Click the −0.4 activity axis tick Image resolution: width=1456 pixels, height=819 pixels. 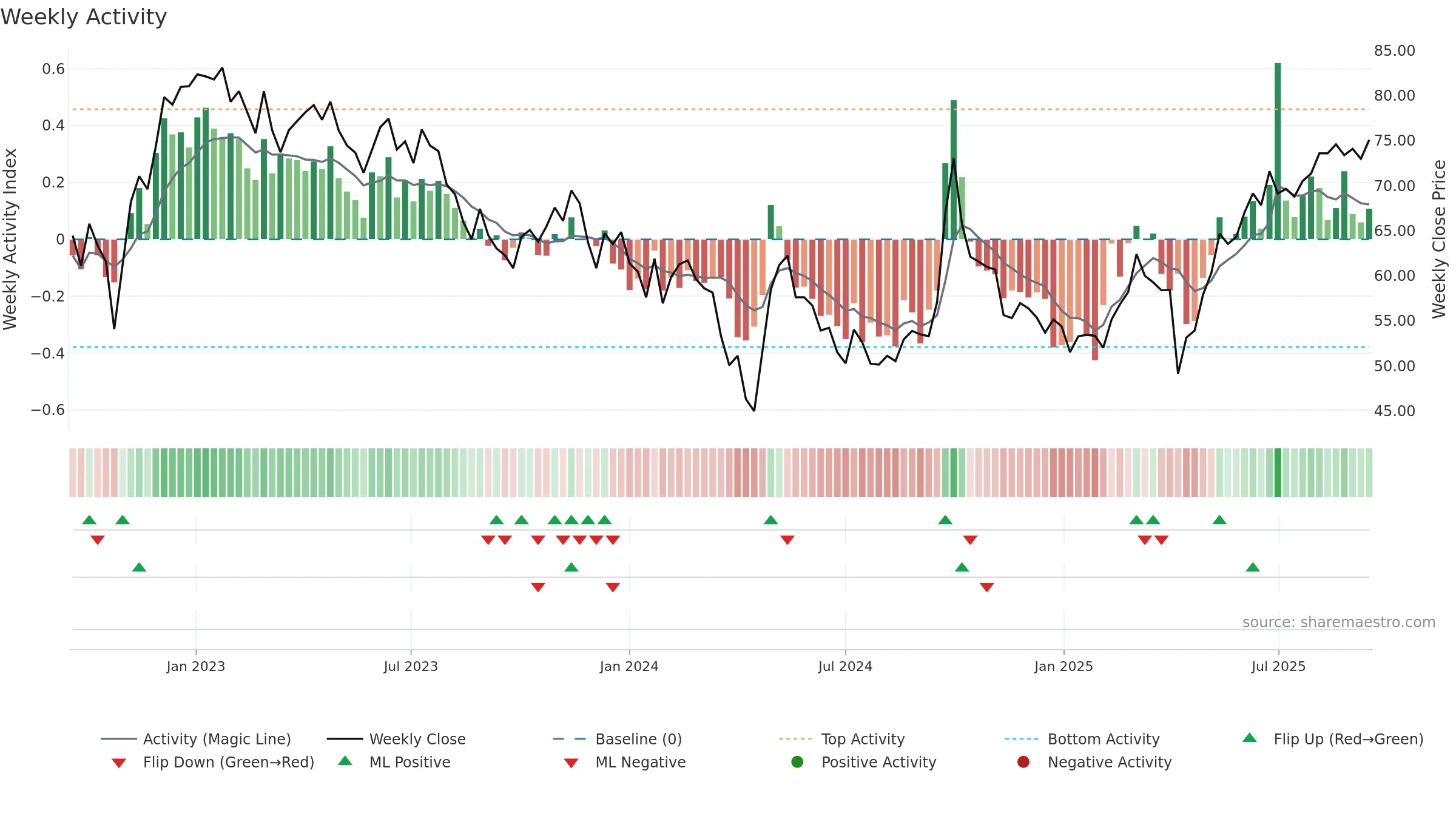[x=48, y=352]
